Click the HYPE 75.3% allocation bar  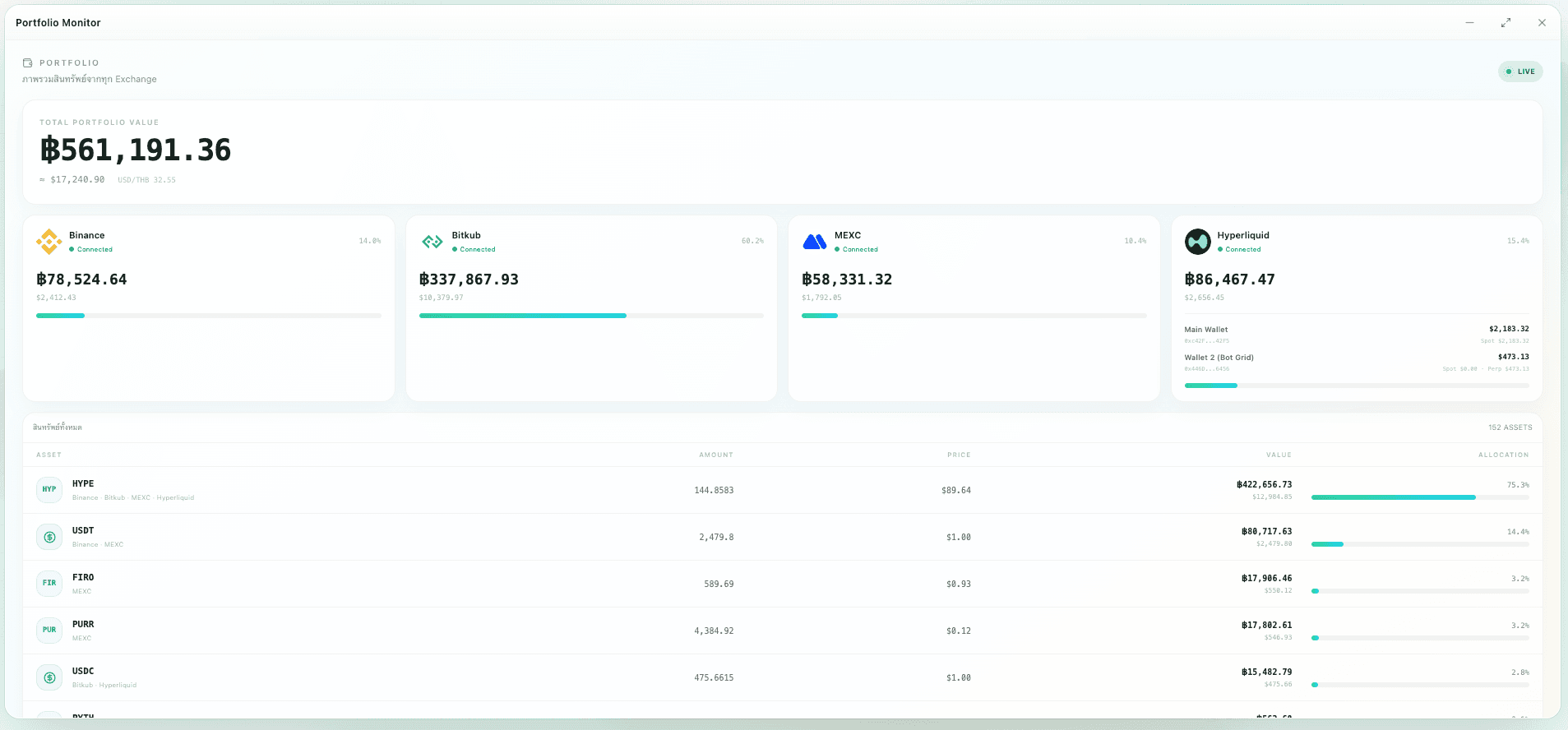[x=1420, y=497]
